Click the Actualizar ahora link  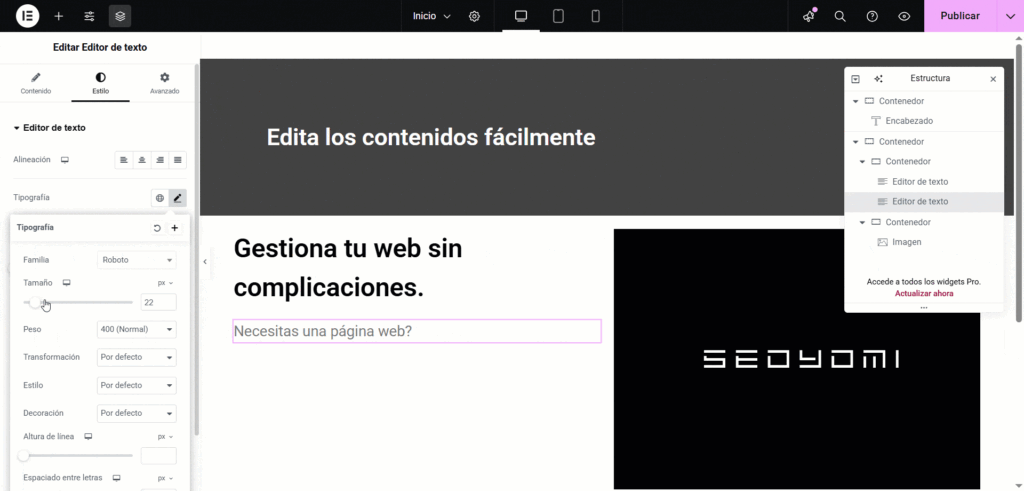click(x=923, y=294)
